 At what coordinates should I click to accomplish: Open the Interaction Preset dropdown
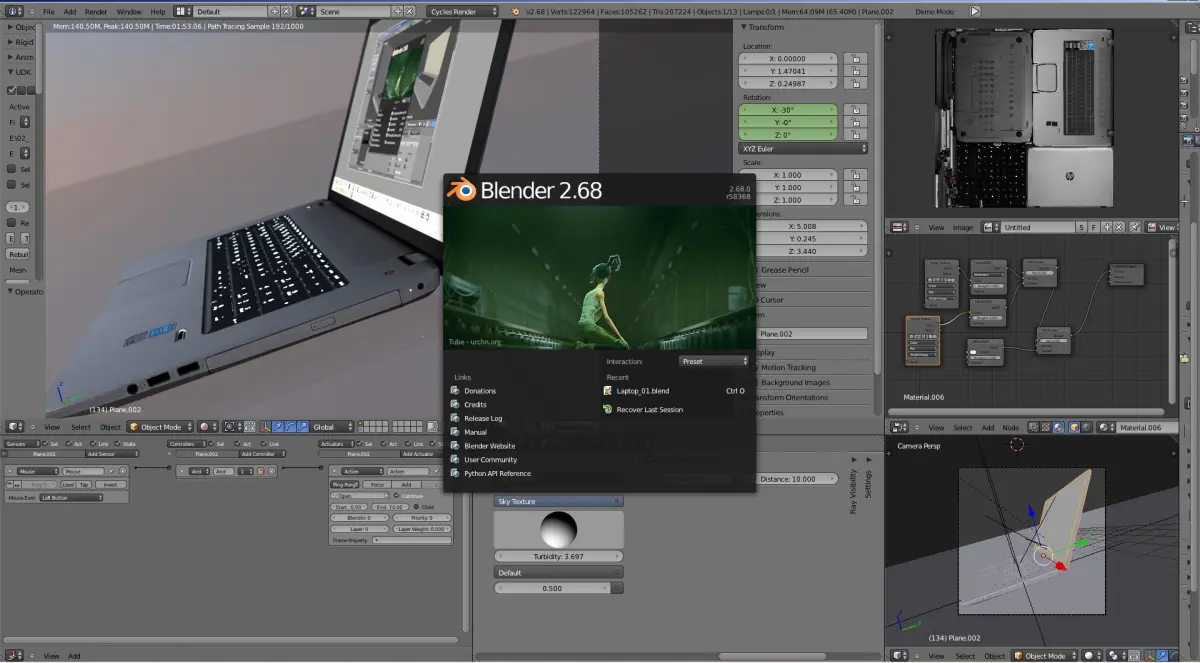click(714, 361)
